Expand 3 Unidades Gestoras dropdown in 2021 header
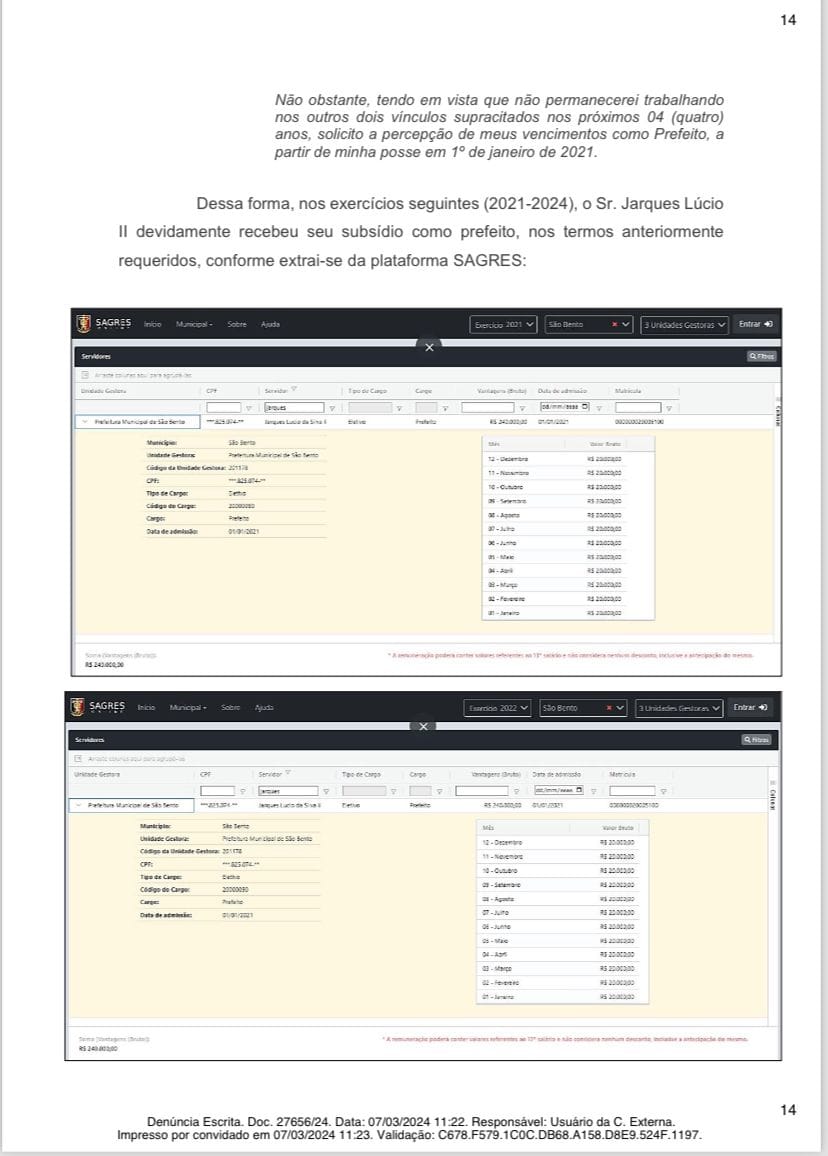Image resolution: width=828 pixels, height=1156 pixels. (684, 325)
